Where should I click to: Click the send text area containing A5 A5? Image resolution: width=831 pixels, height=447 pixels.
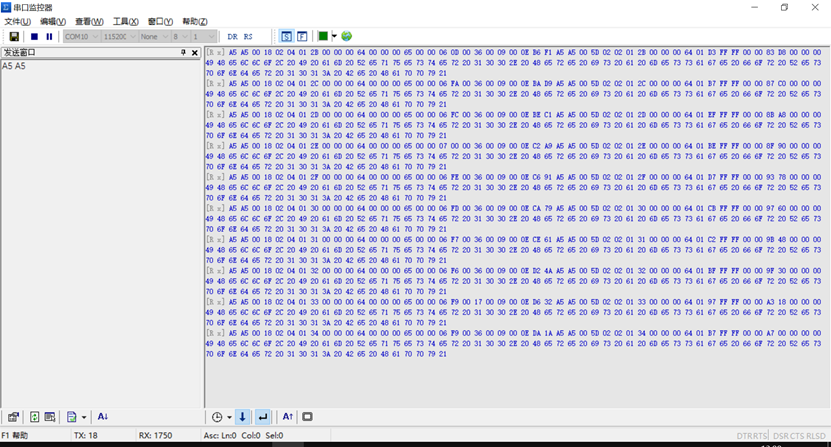(x=101, y=233)
